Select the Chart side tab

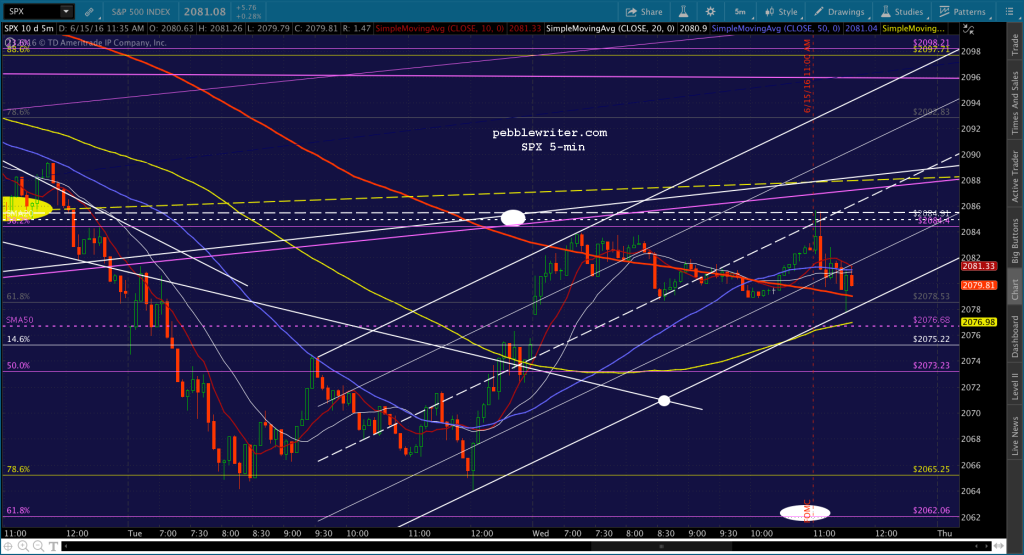click(1015, 289)
